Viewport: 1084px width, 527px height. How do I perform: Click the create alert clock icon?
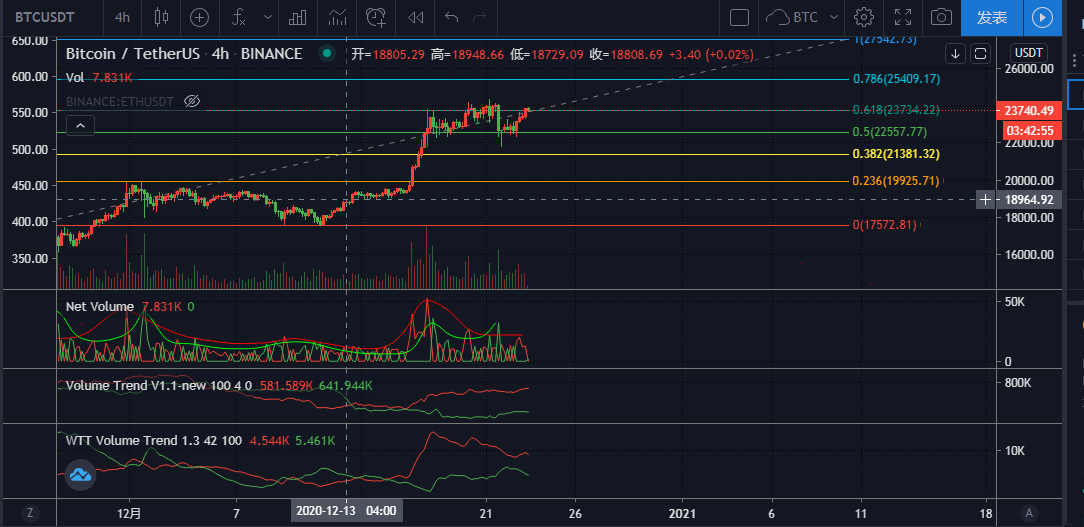click(376, 17)
